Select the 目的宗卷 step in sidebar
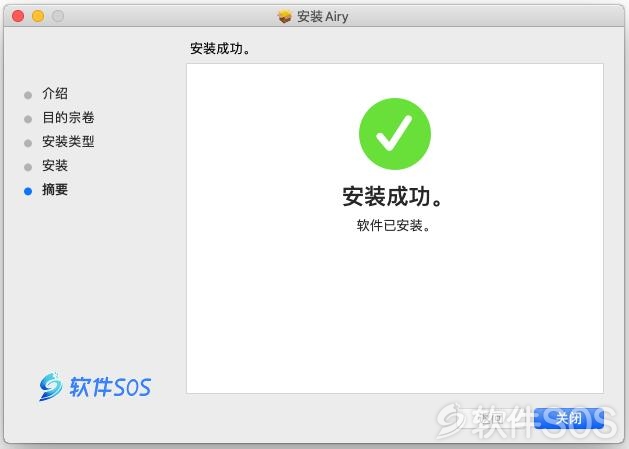This screenshot has height=449, width=629. (x=68, y=118)
